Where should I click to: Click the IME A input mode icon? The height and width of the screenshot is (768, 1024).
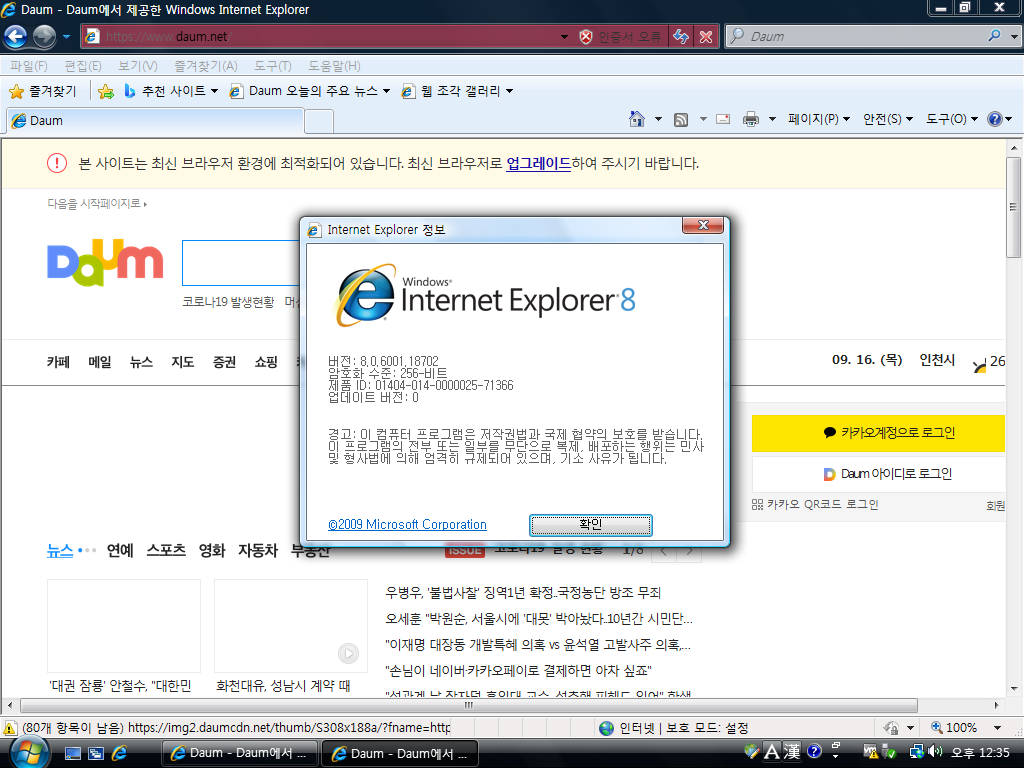(x=772, y=752)
